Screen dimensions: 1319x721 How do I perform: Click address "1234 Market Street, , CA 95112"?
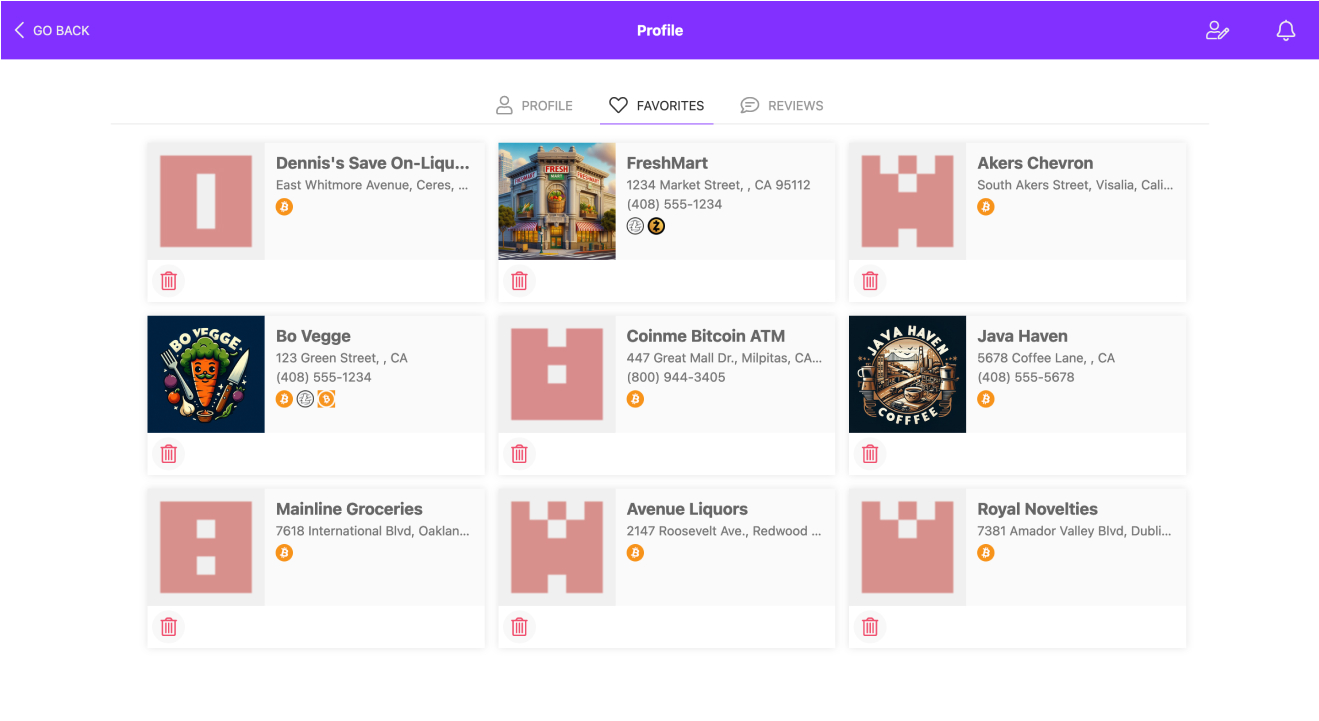(718, 185)
